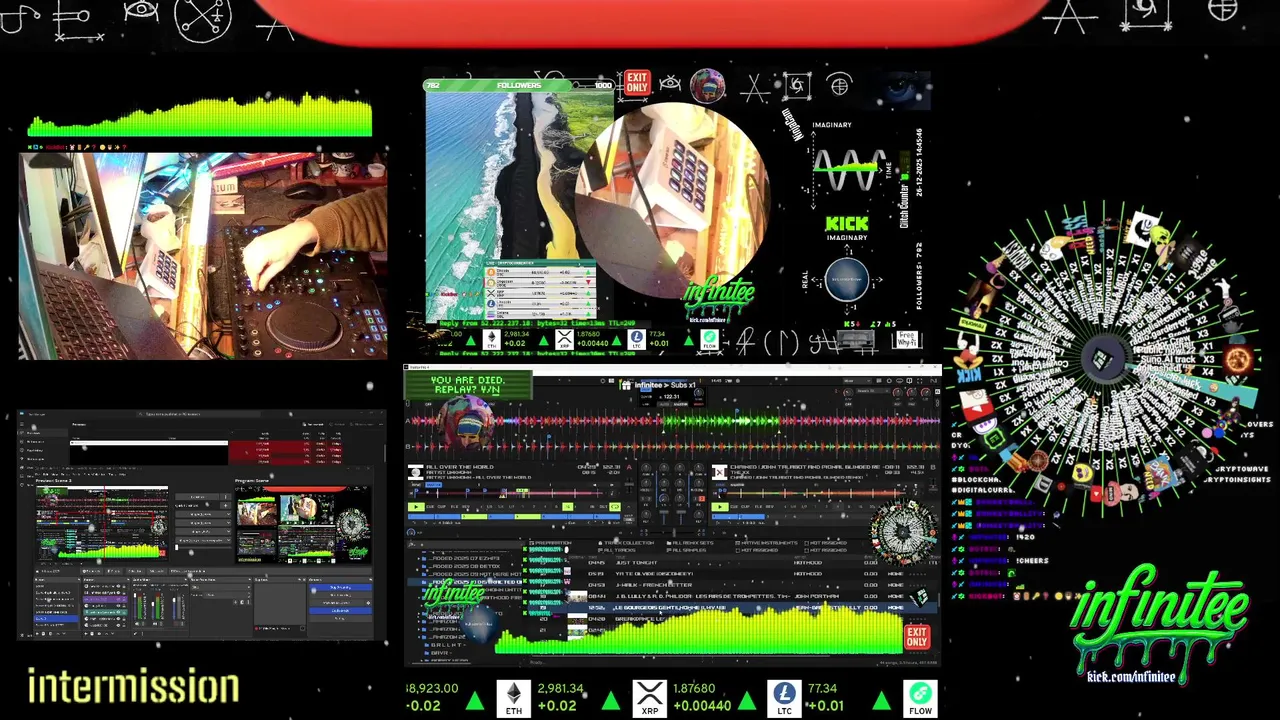Open Settings button in OBS Controls dock
Screen dimensions: 1280x720
pos(340,618)
